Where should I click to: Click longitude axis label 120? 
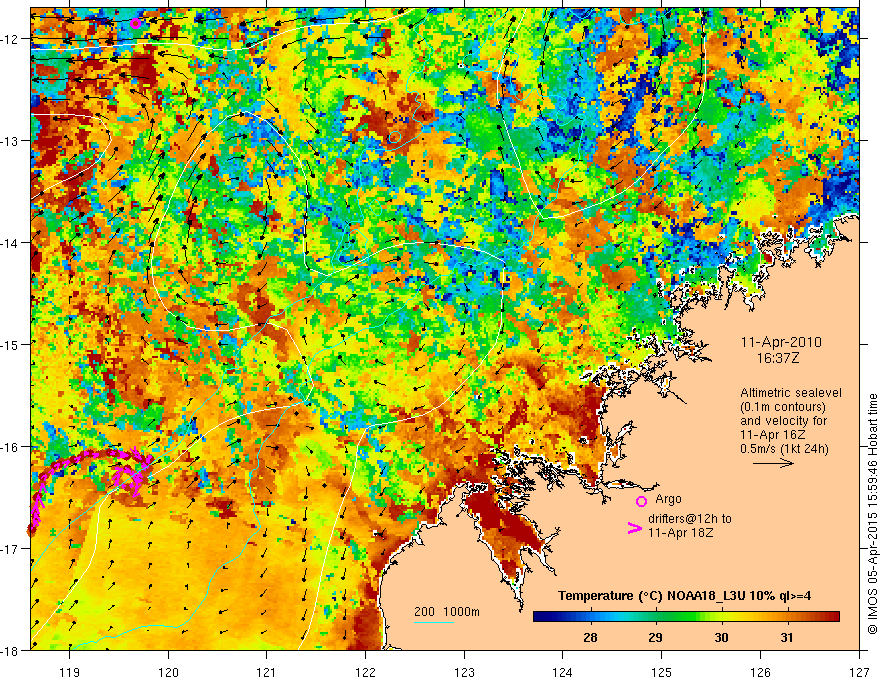click(x=168, y=672)
